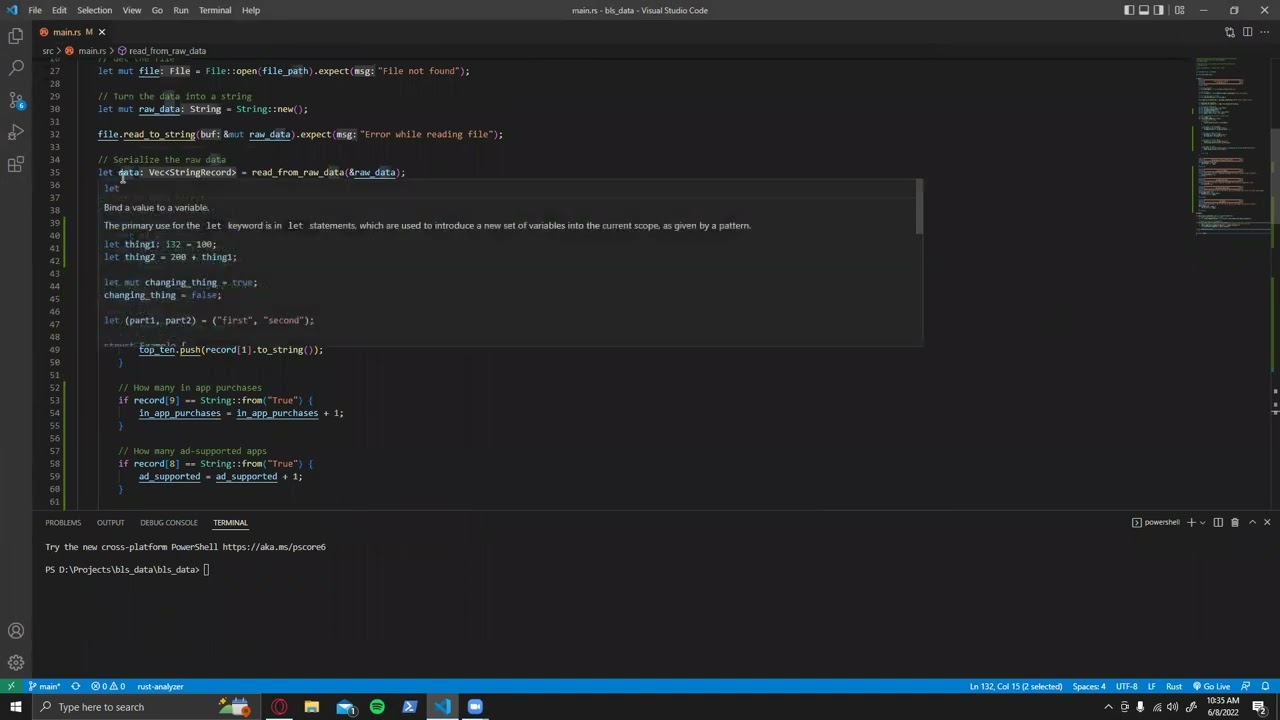Open changes compare icon in editor toolbar
Image resolution: width=1280 pixels, height=720 pixels.
pyautogui.click(x=1230, y=32)
